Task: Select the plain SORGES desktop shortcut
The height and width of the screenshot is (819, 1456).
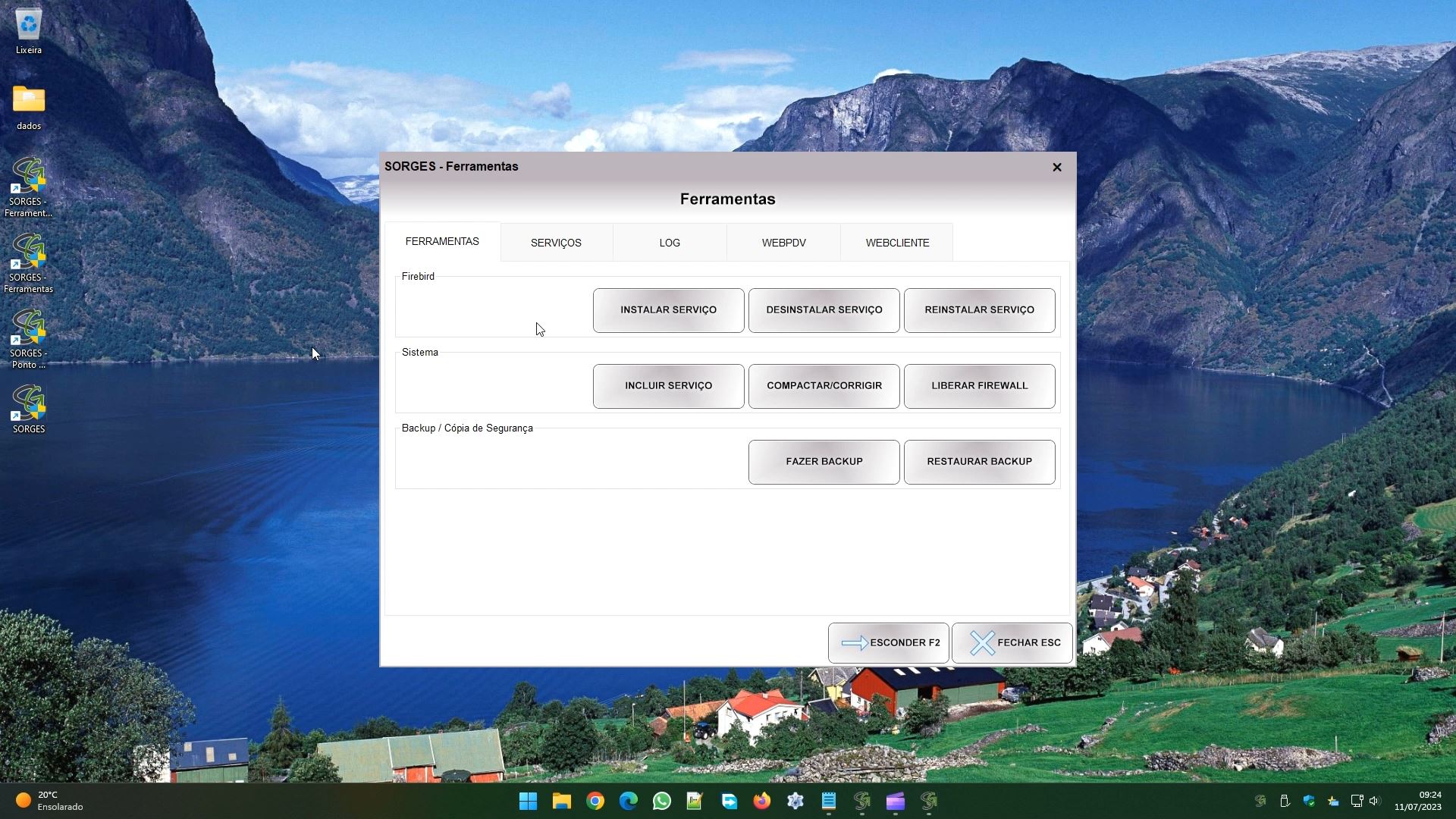Action: (x=28, y=409)
